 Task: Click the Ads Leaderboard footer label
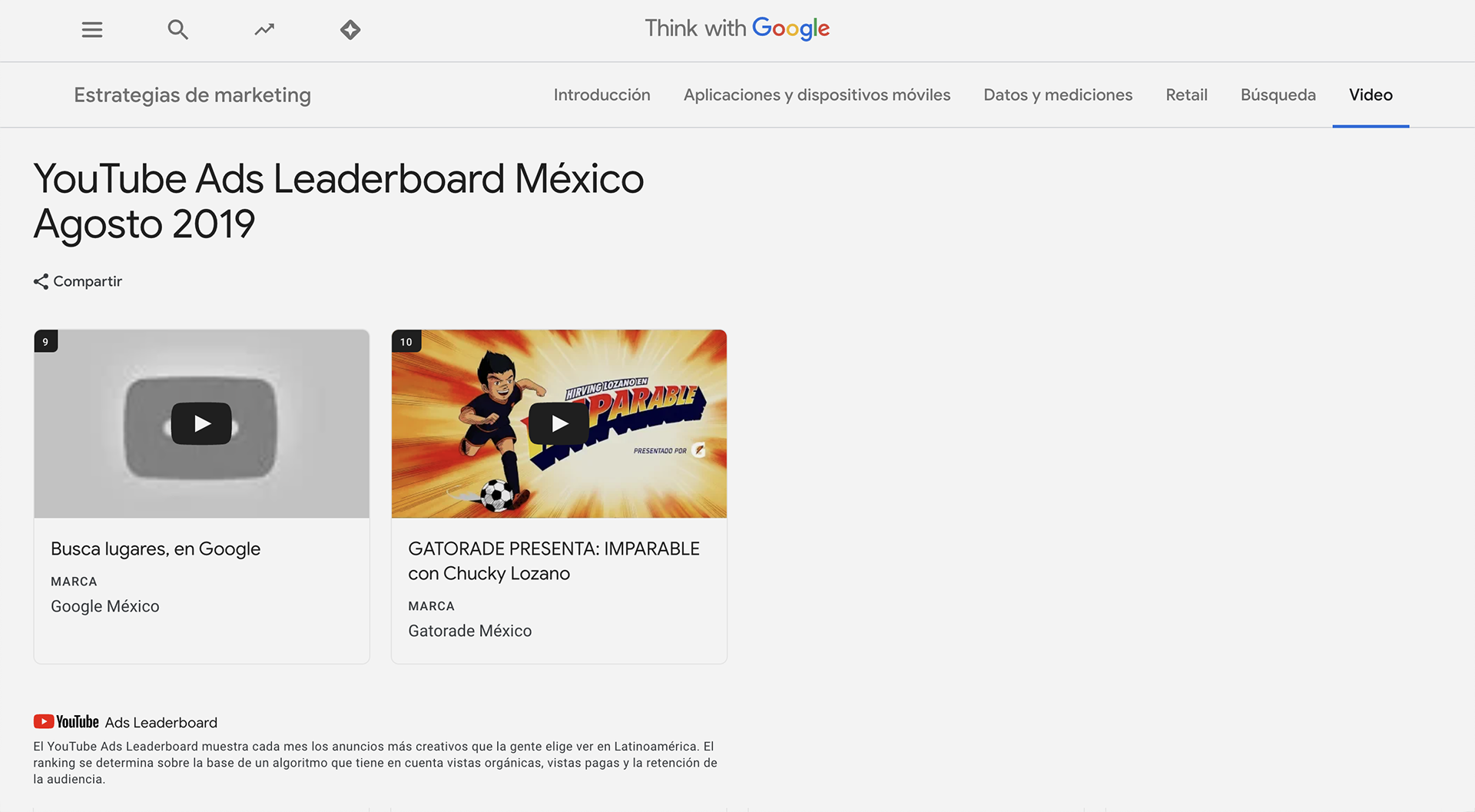click(x=161, y=723)
